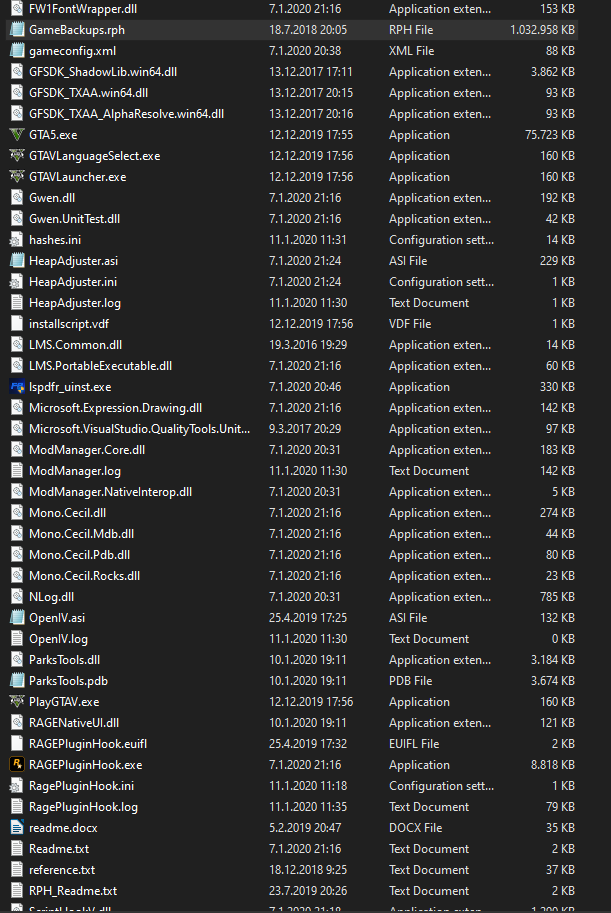Select the reference.txt file name
Image resolution: width=611 pixels, height=913 pixels.
pos(62,869)
